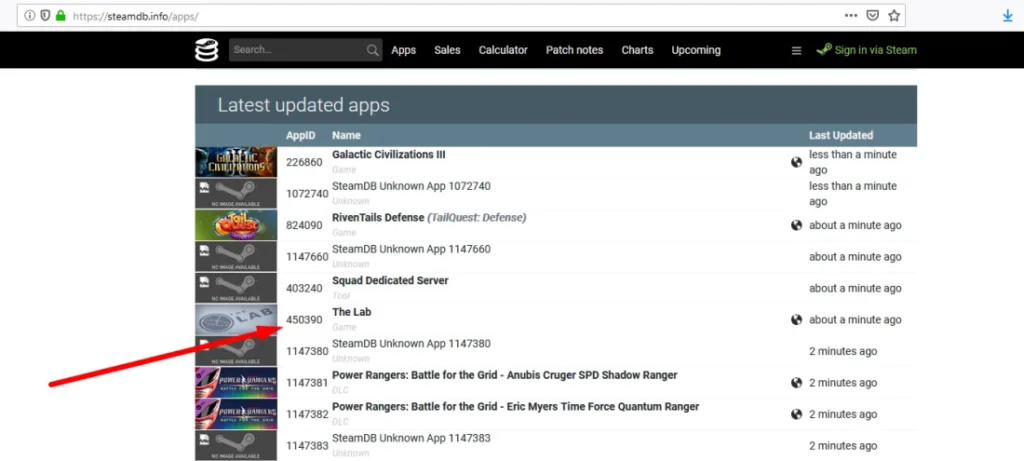
Task: Click AppID 824090
Action: coord(304,225)
